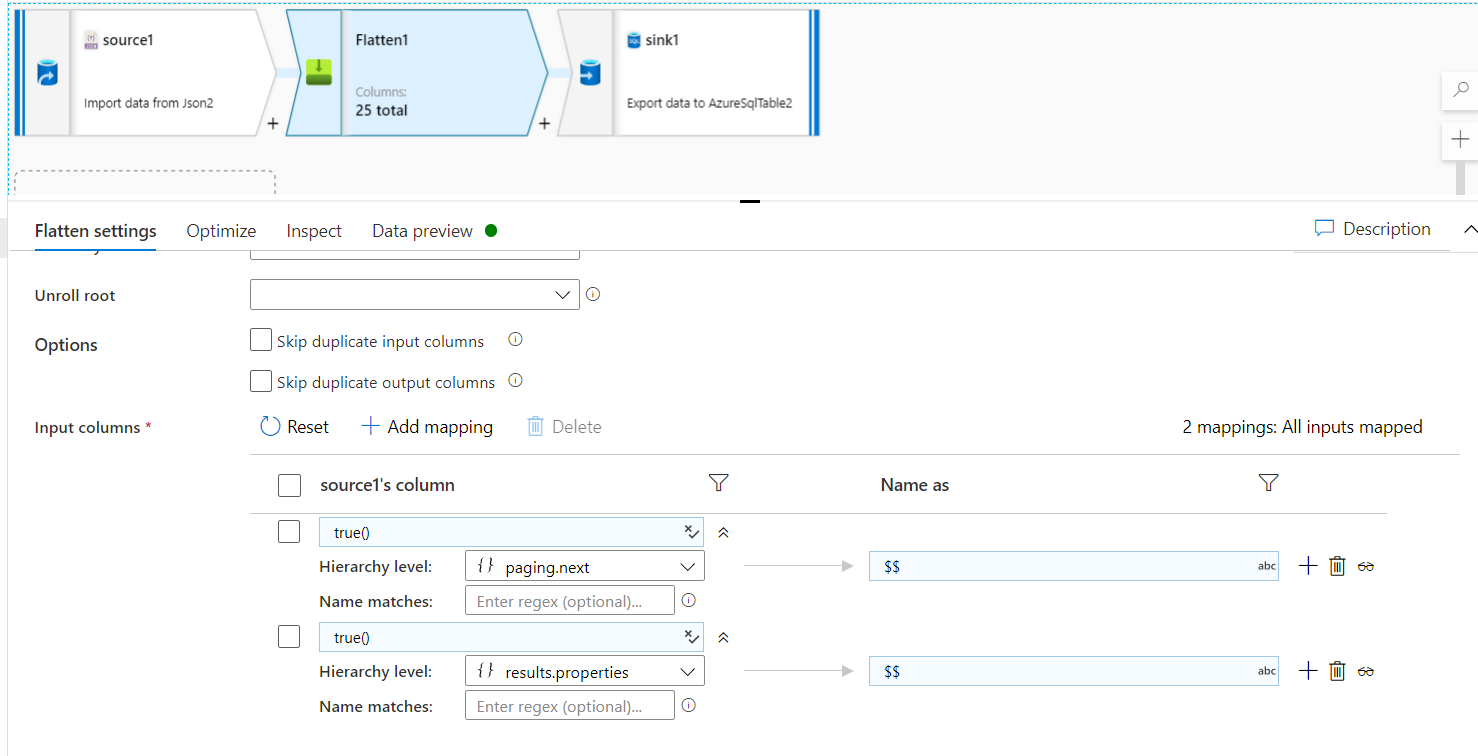Select all mappings with the header checkbox
Viewport: 1478px width, 756px height.
point(289,485)
